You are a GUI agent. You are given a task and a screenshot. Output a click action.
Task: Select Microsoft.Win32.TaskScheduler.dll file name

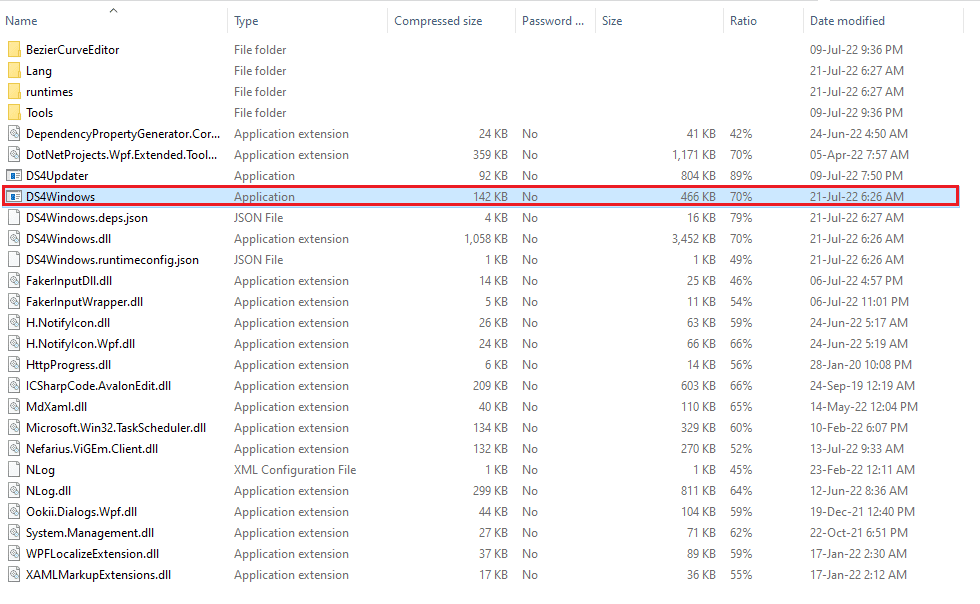click(116, 428)
